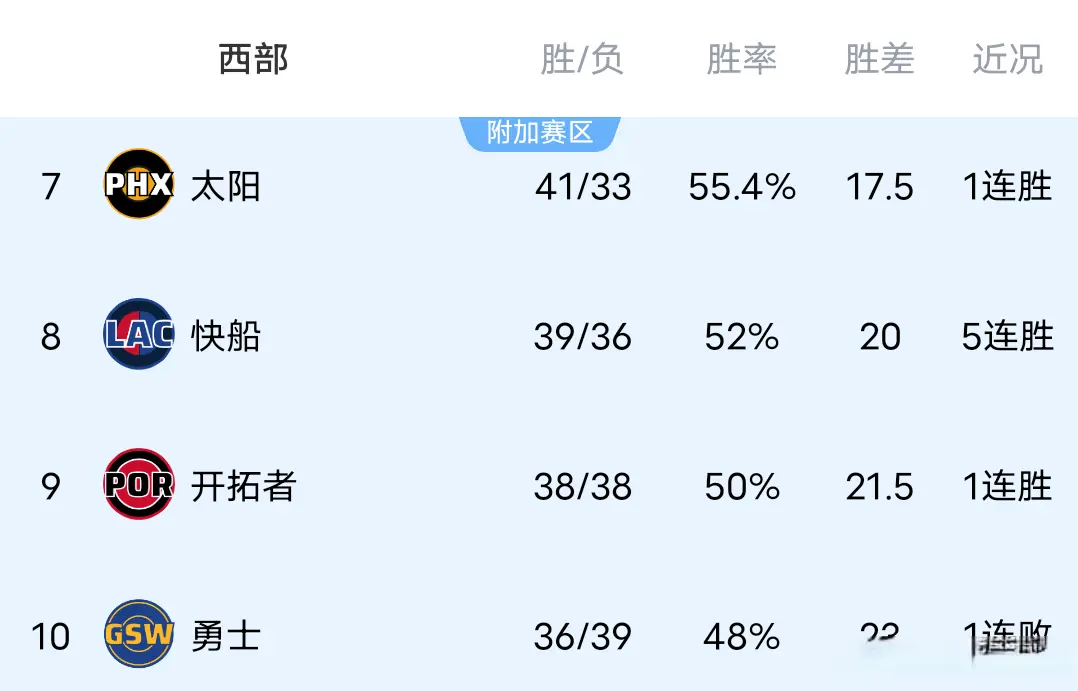Open the 快船 team name link
This screenshot has width=1078, height=691.
(226, 336)
